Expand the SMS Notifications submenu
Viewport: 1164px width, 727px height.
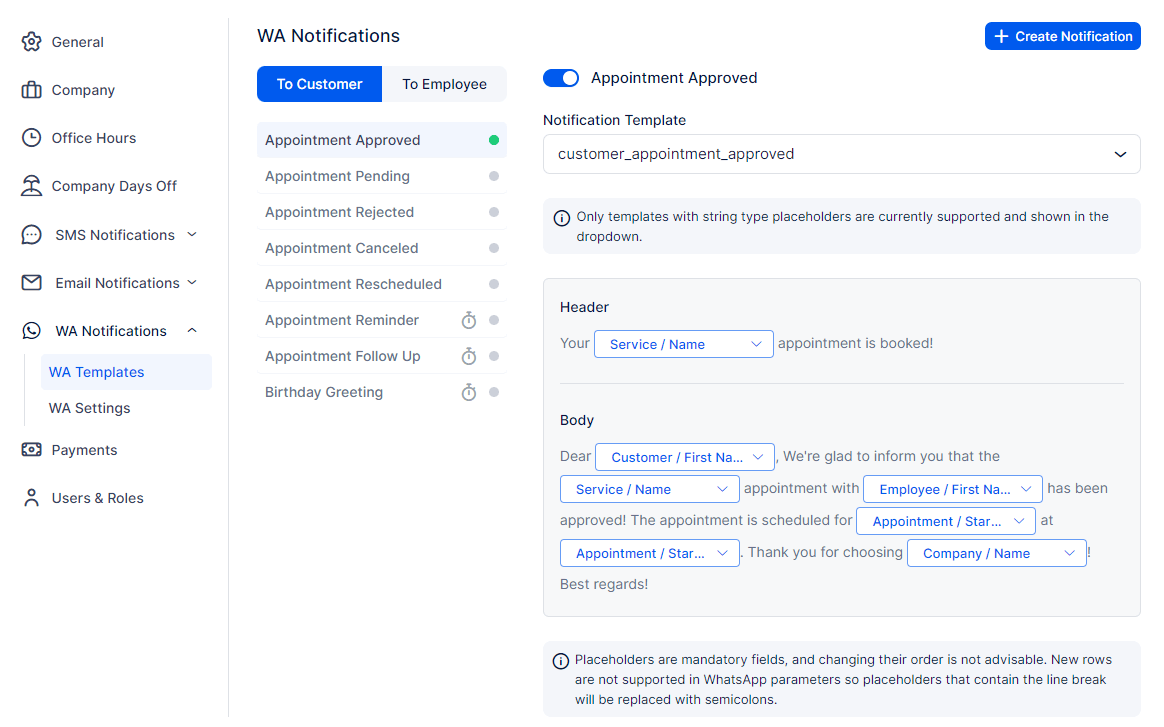pos(192,235)
